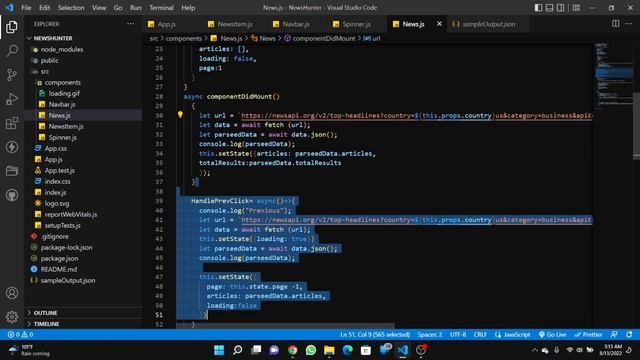This screenshot has height=360, width=640.
Task: Open the Help menu
Action: click(188, 7)
